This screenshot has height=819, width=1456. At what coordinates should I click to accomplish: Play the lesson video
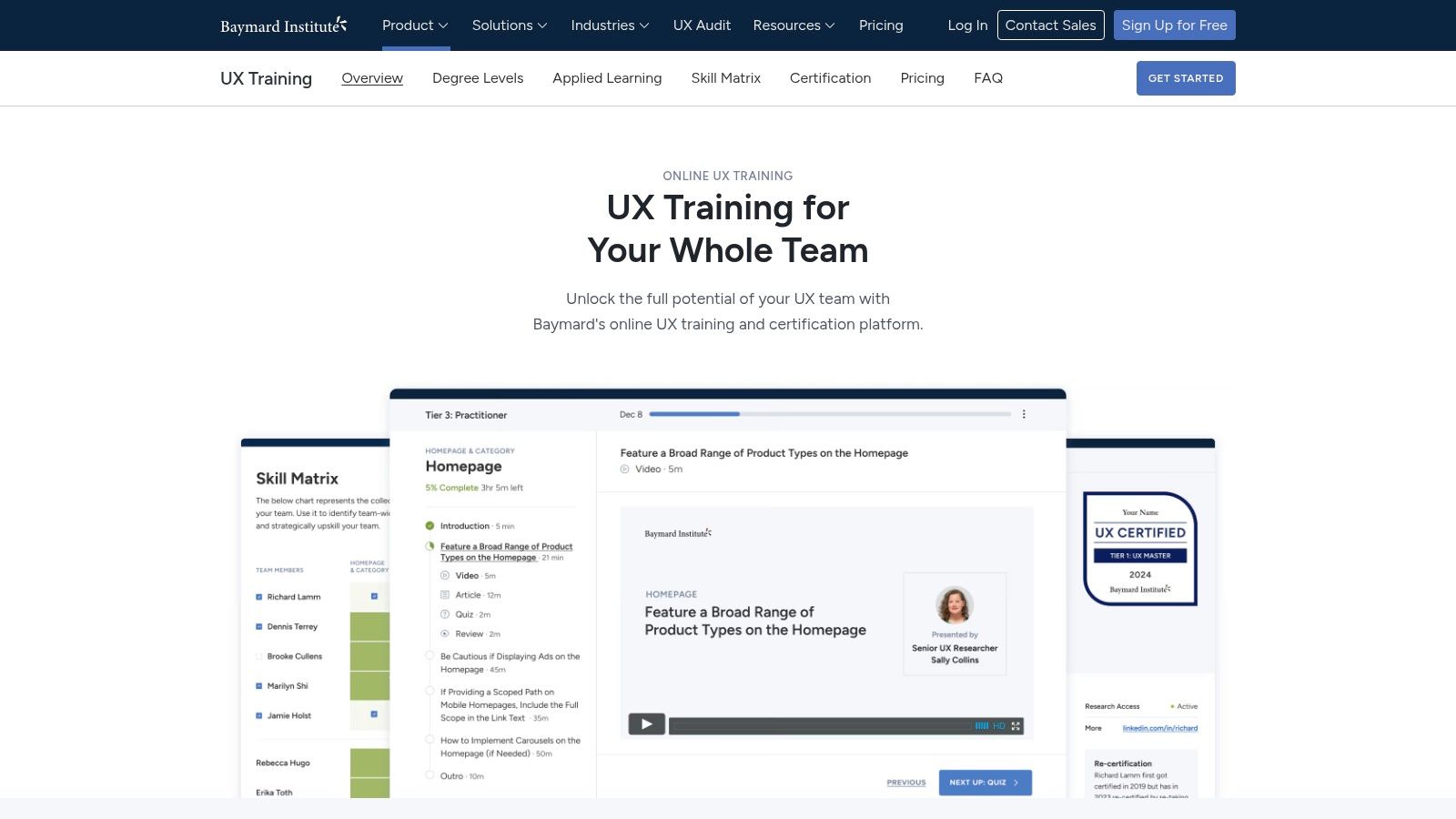tap(646, 724)
